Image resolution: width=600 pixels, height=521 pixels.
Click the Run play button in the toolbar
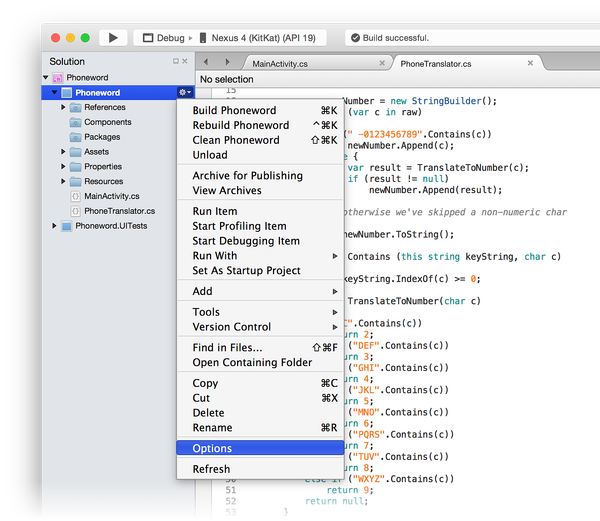pyautogui.click(x=113, y=38)
